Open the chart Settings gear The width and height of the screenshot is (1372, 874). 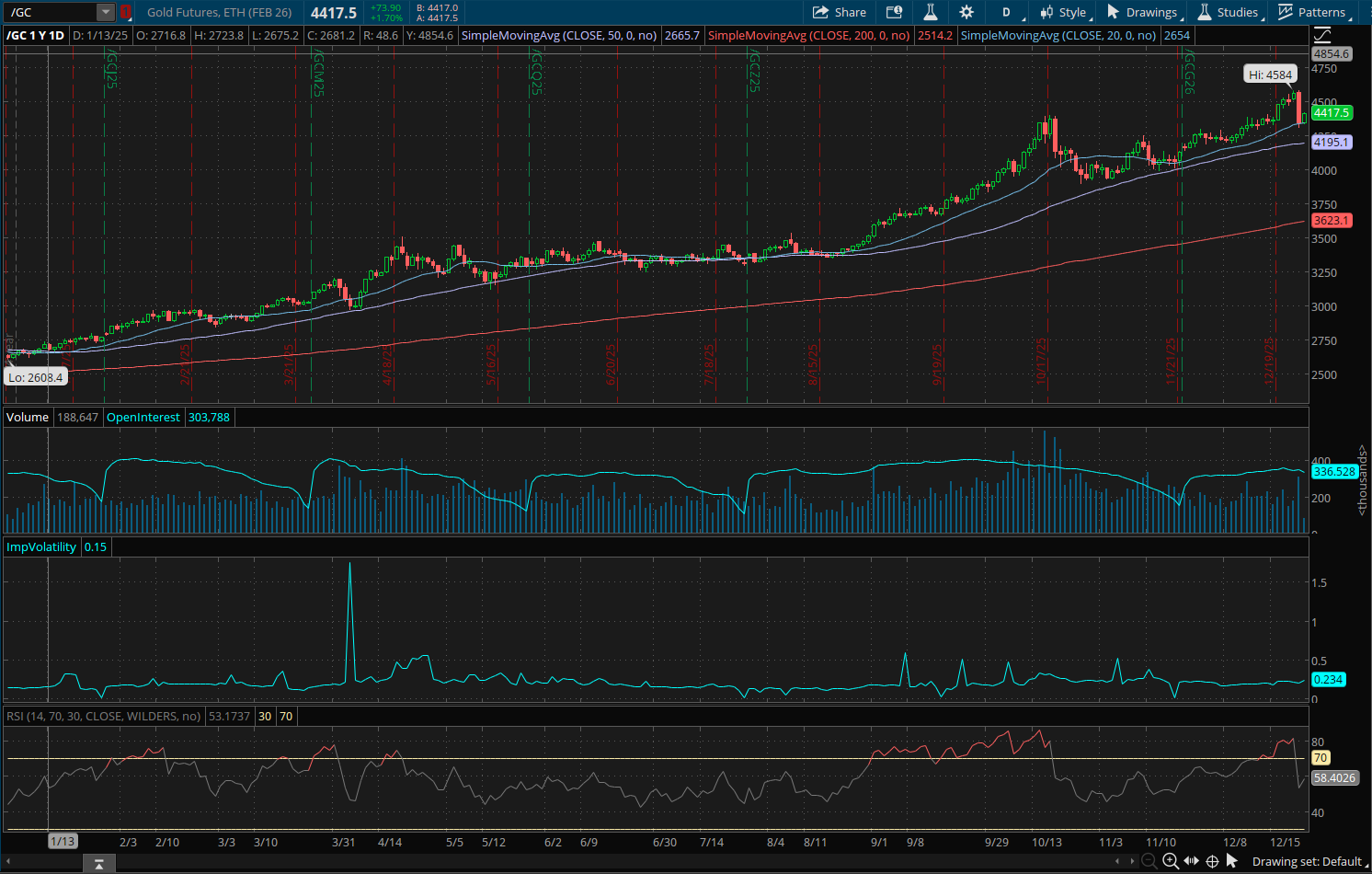pyautogui.click(x=966, y=12)
